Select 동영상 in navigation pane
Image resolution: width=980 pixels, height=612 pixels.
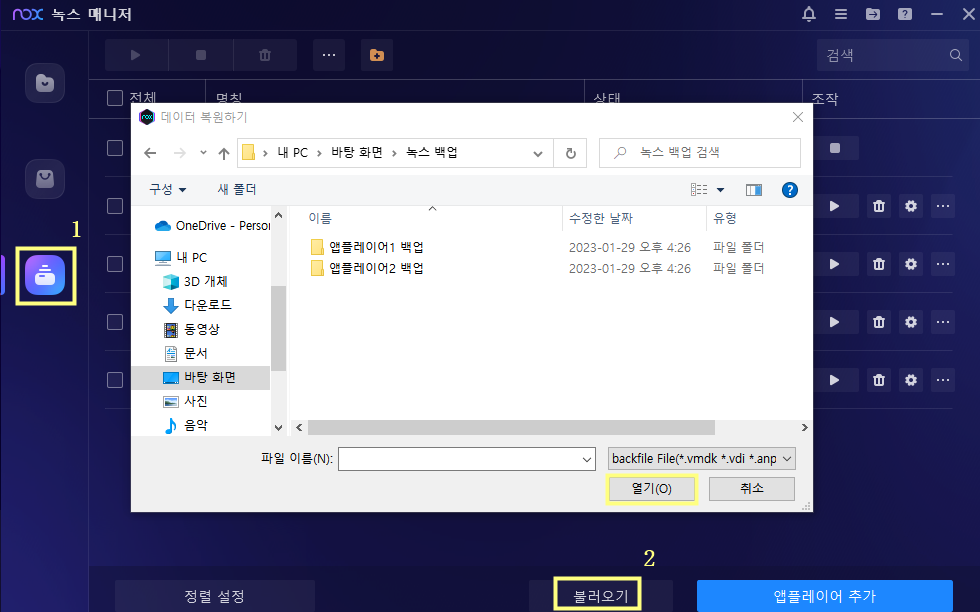click(192, 329)
